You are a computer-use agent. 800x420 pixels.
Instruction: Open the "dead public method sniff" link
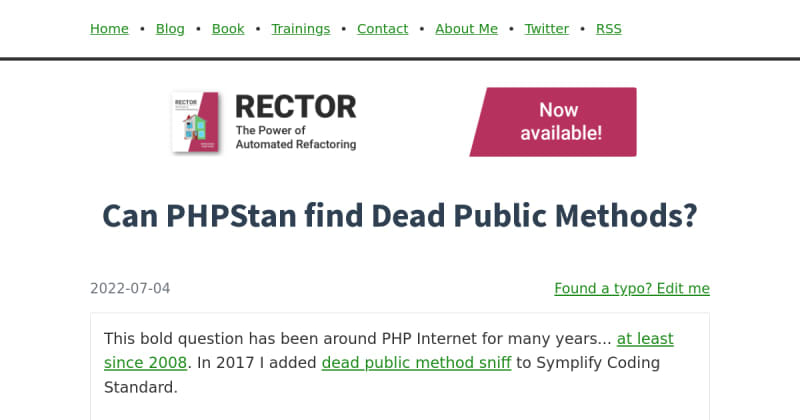416,363
